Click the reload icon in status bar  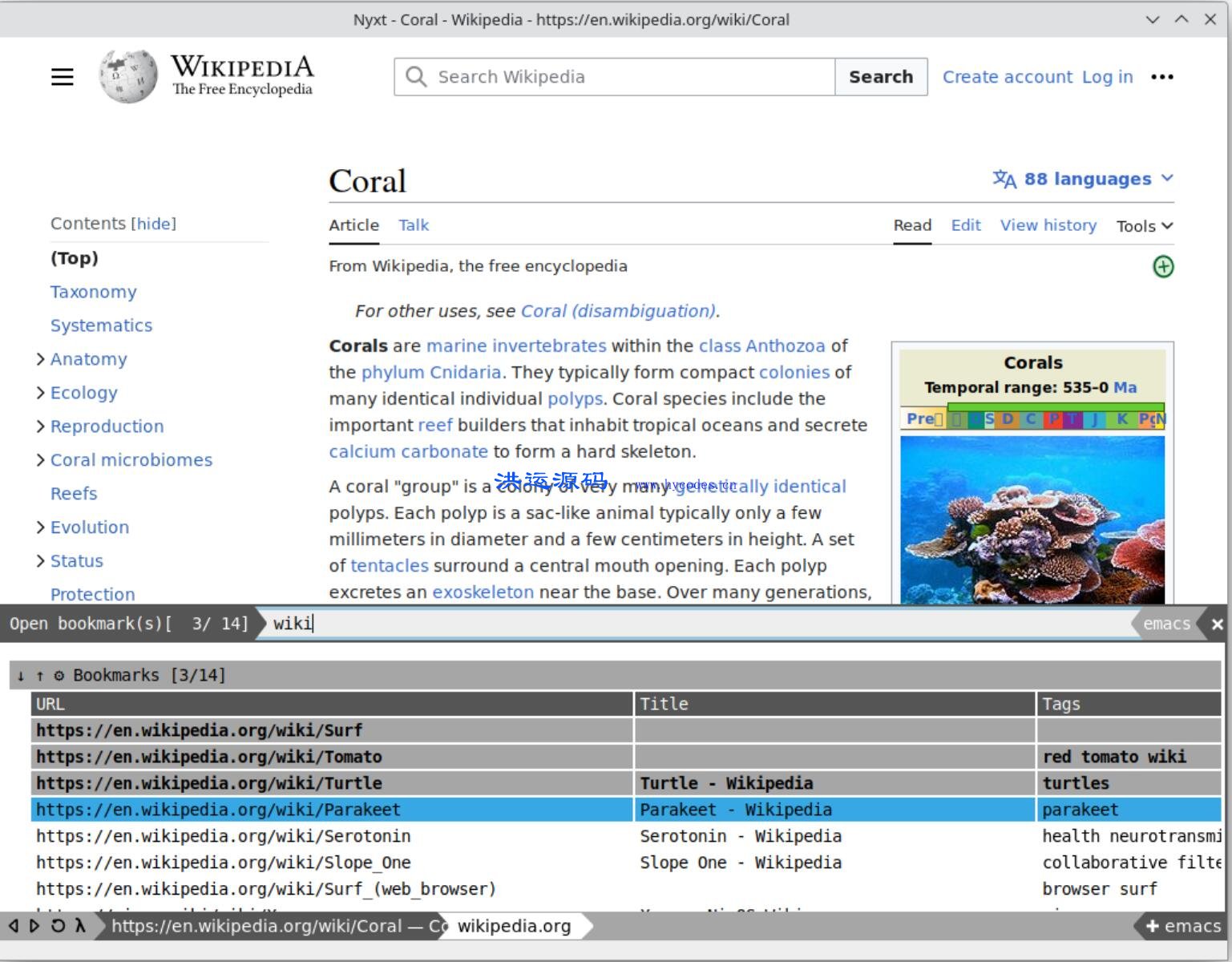click(x=58, y=926)
